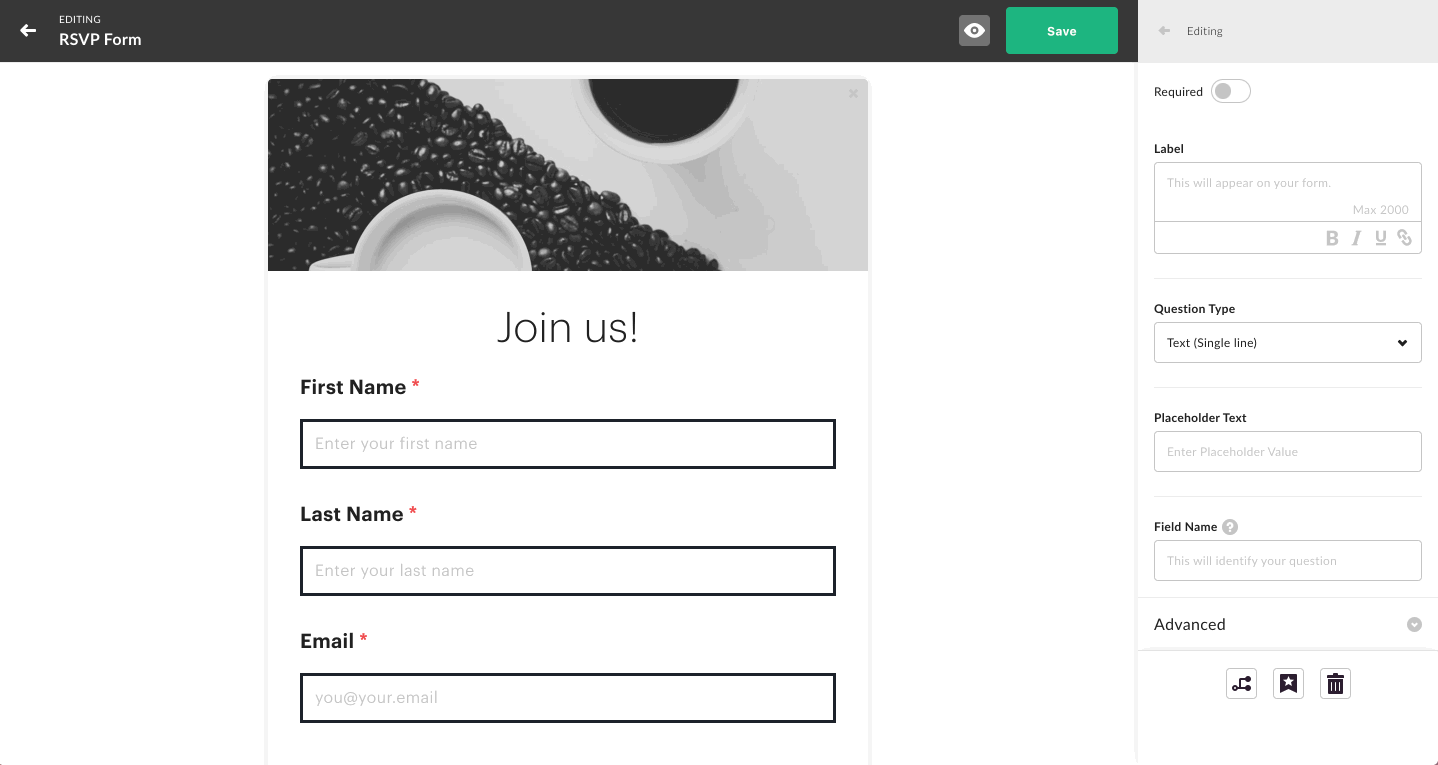
Task: Click the star bookmark icon
Action: [x=1288, y=684]
